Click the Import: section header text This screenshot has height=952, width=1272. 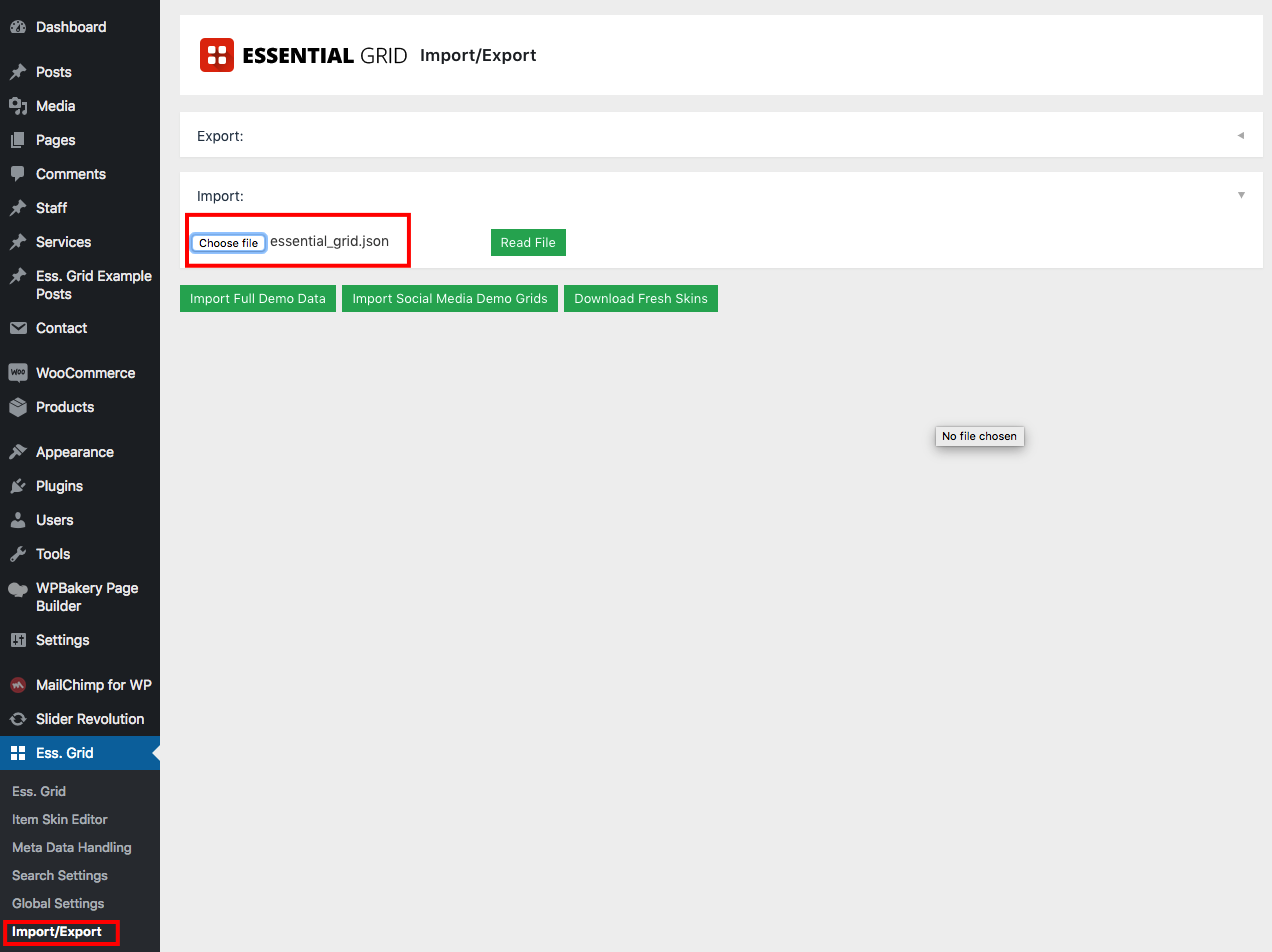pyautogui.click(x=220, y=196)
